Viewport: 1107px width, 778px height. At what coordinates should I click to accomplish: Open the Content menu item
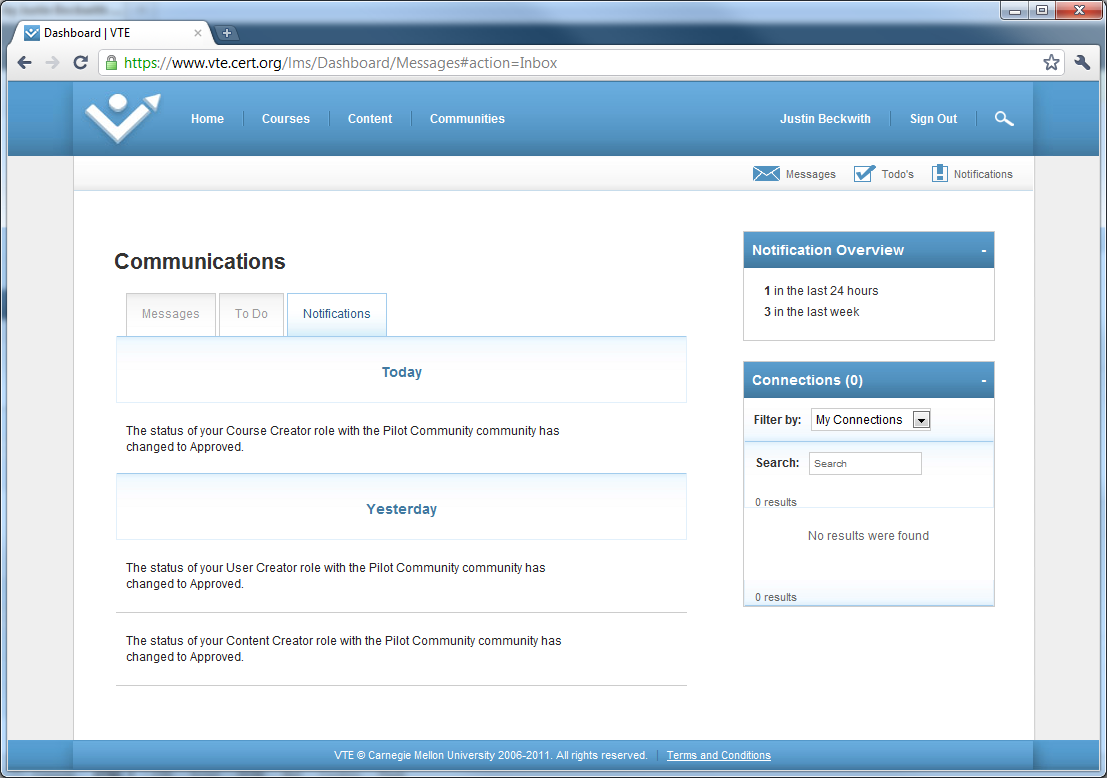[370, 119]
